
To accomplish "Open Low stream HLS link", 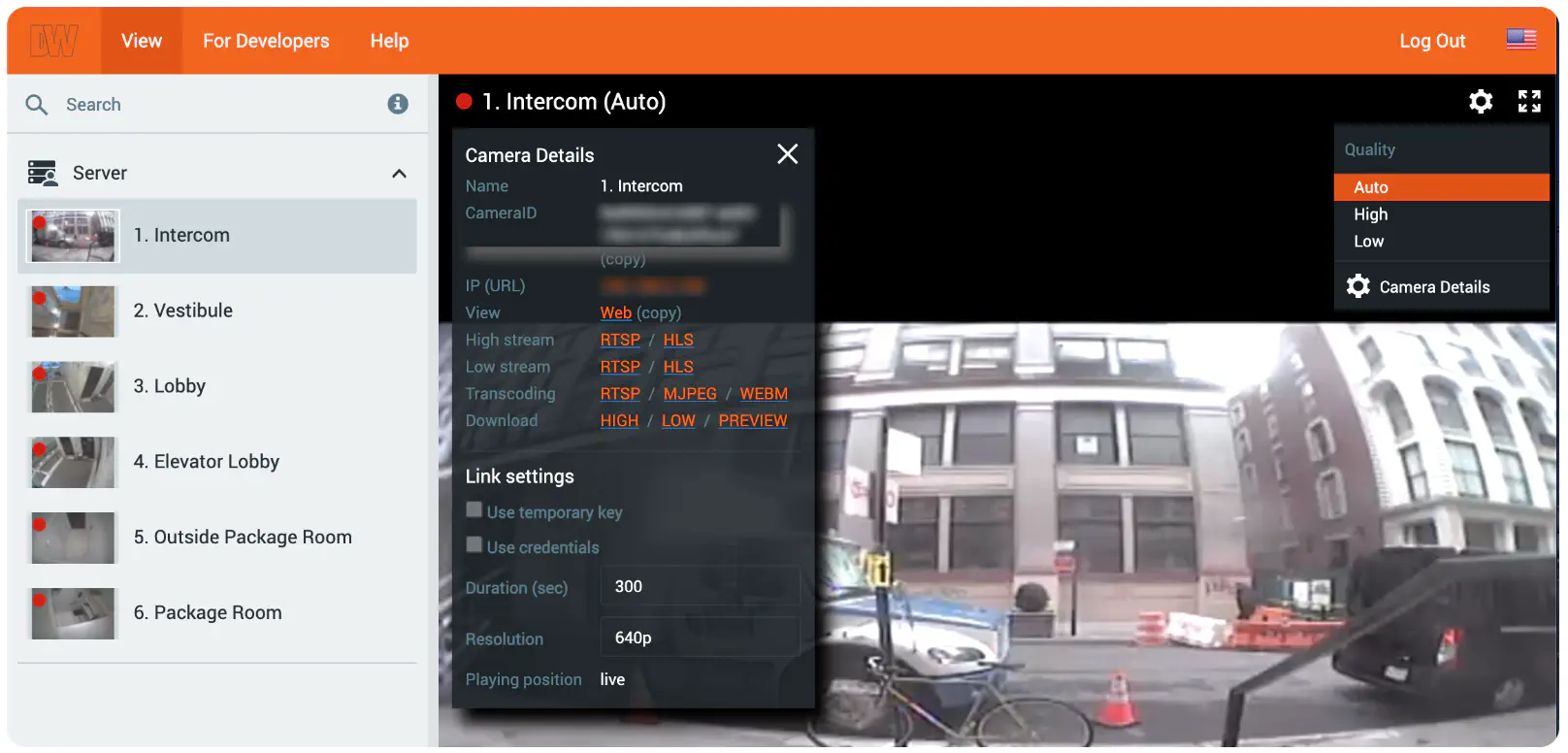I will pyautogui.click(x=678, y=367).
